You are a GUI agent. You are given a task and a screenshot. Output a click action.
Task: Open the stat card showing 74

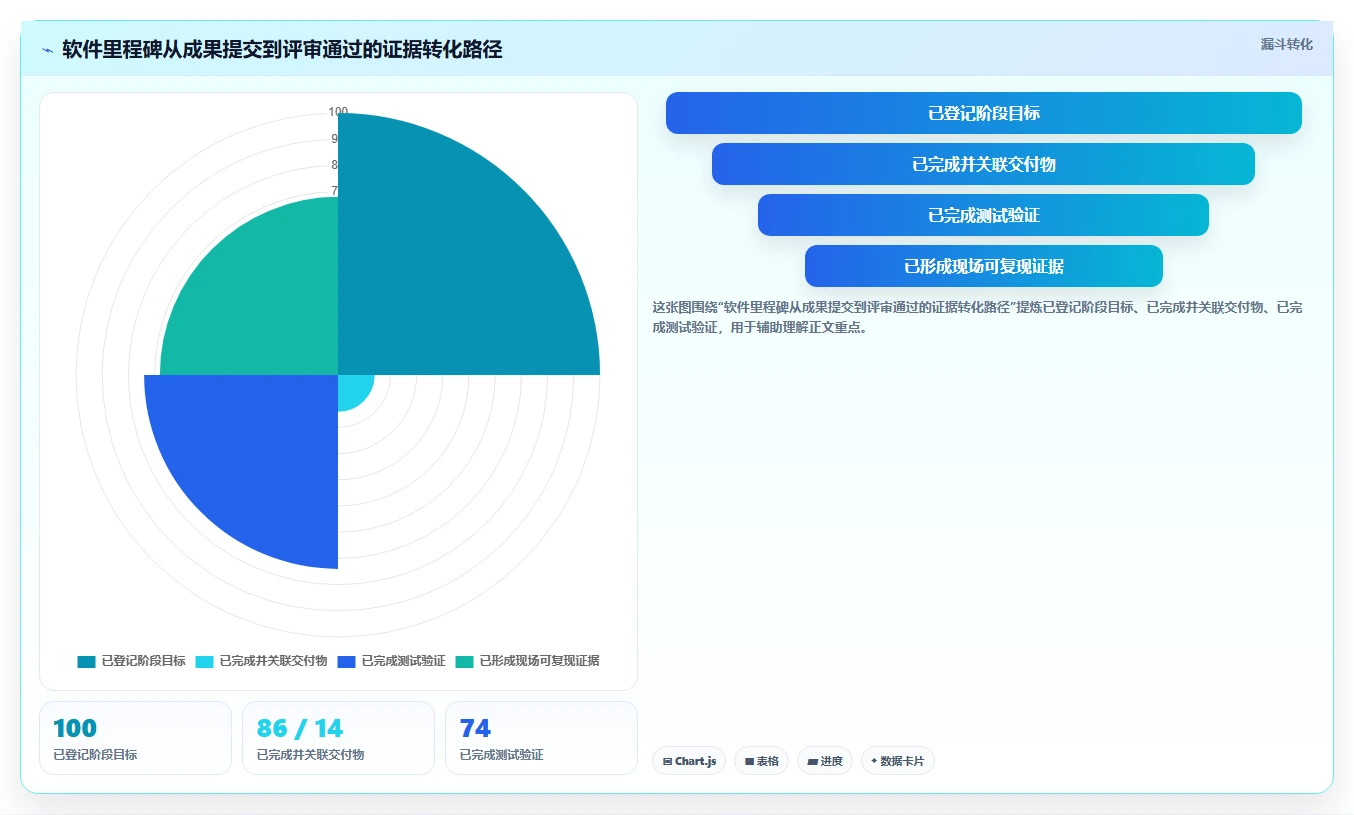[x=541, y=738]
